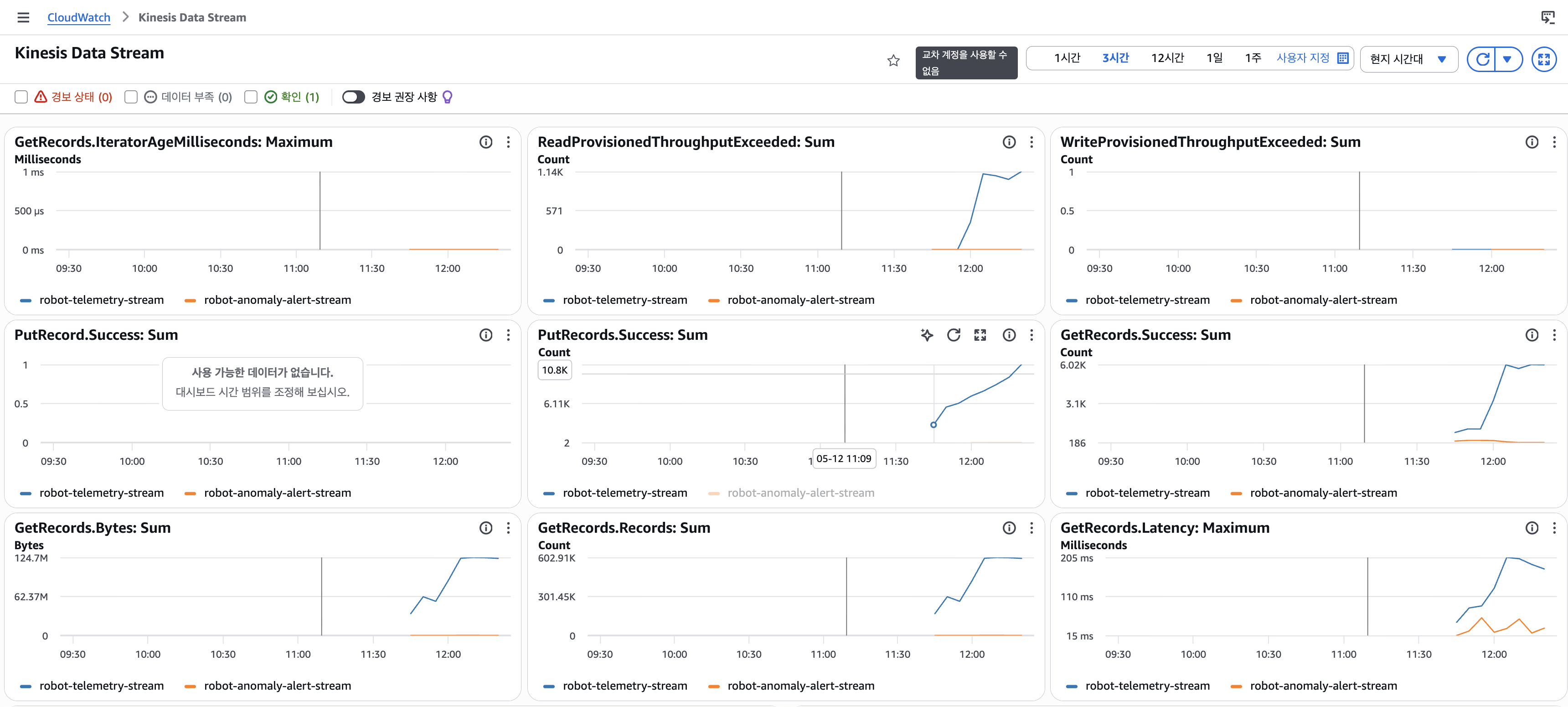The height and width of the screenshot is (707, 1568).
Task: Click robot-telemetry-stream blue swatch in GetRecords.Records
Action: pos(549,687)
